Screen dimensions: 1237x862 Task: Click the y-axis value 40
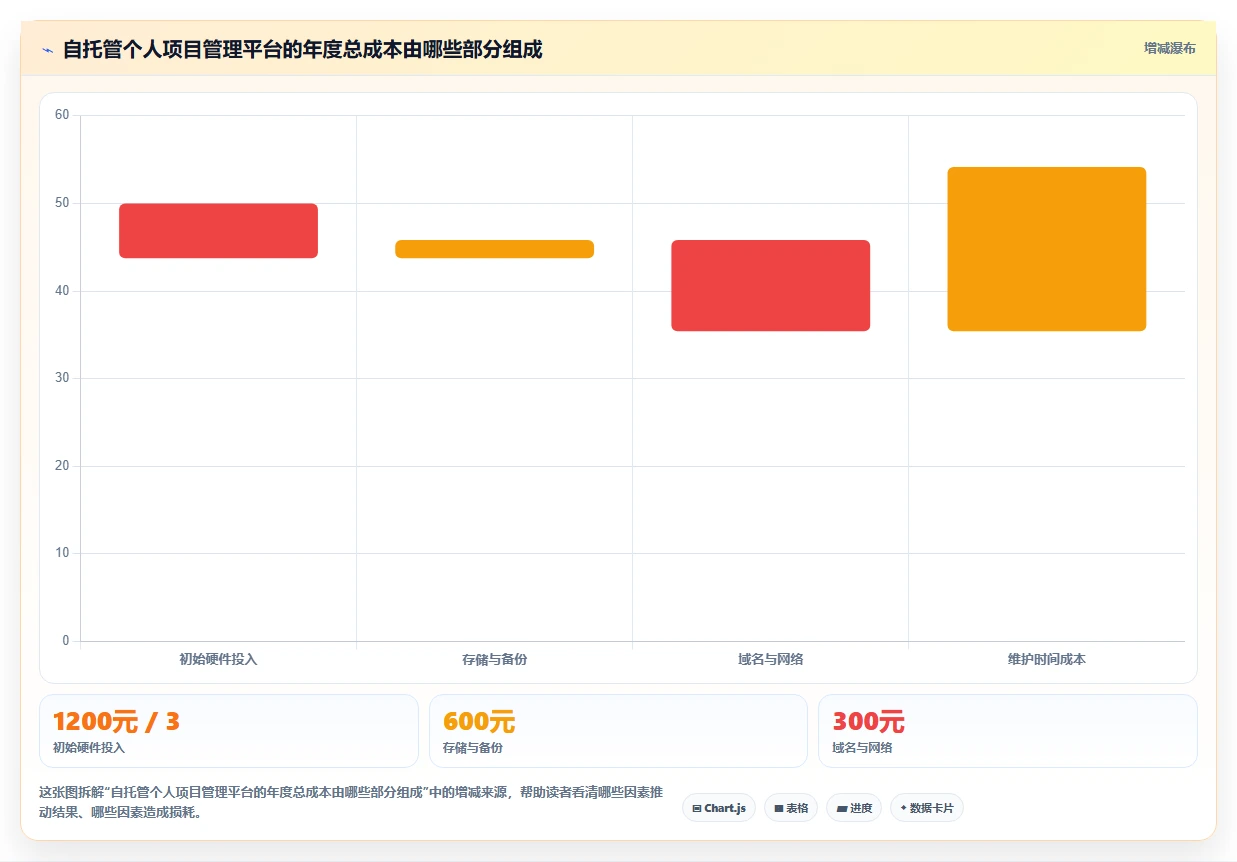click(x=62, y=291)
